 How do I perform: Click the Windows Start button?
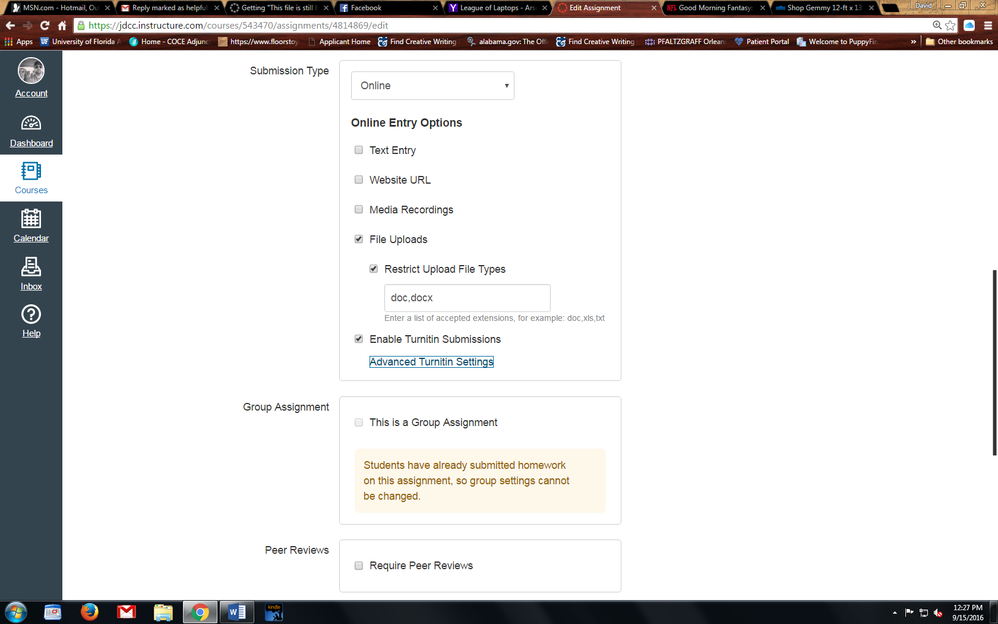click(x=16, y=612)
